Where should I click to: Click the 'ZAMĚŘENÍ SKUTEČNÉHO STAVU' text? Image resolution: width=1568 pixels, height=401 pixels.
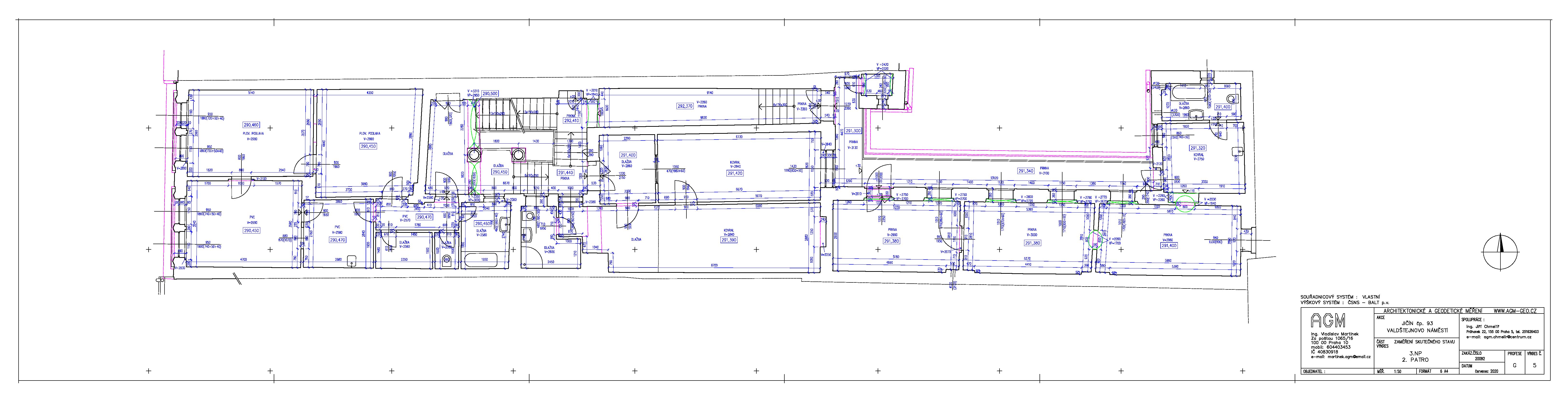pyautogui.click(x=1424, y=342)
